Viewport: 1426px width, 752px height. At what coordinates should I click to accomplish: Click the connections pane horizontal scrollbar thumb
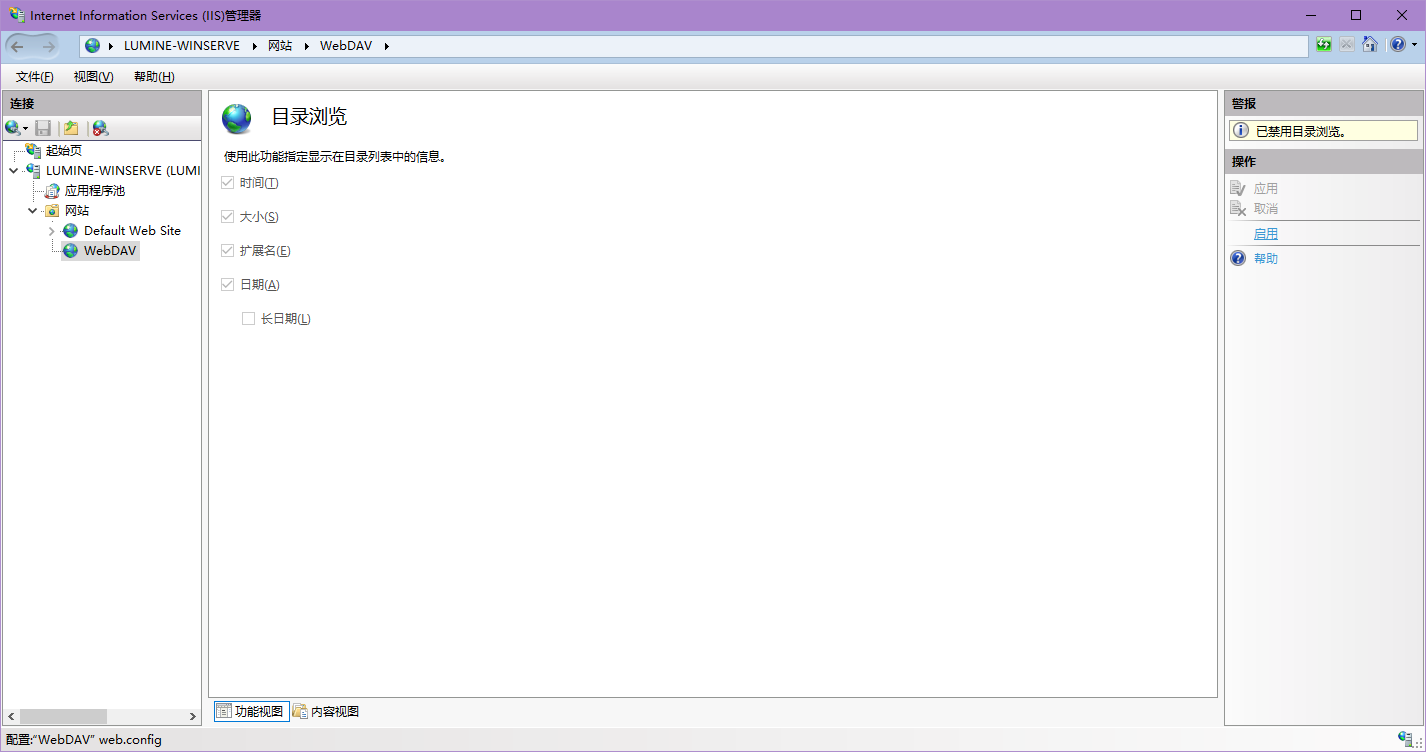tap(62, 717)
